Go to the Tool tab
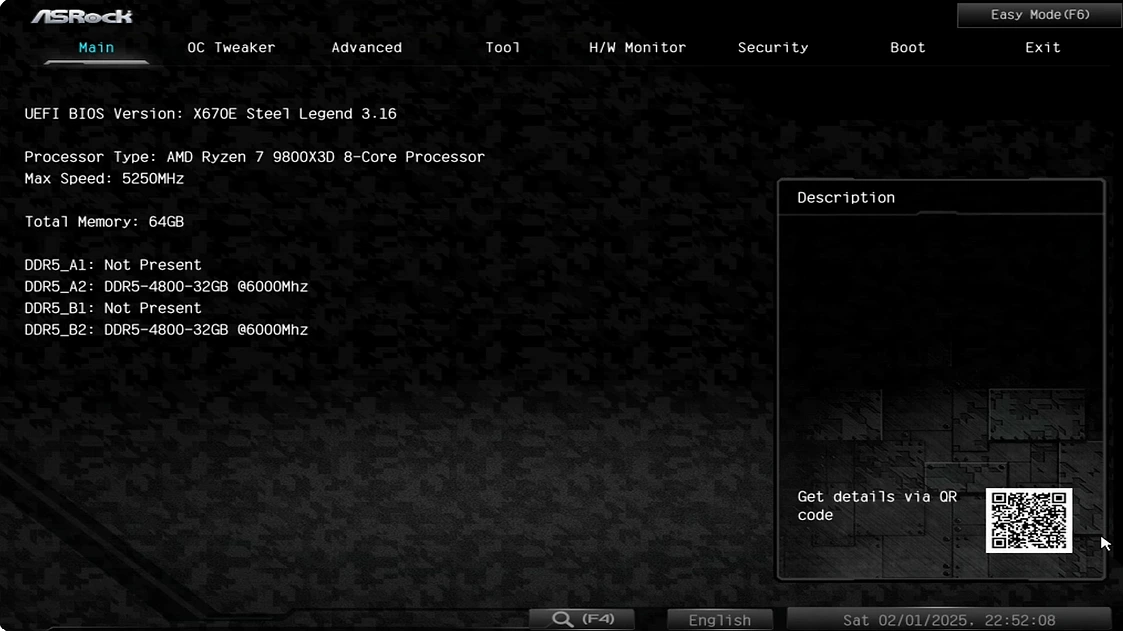The width and height of the screenshot is (1123, 631). 502,47
